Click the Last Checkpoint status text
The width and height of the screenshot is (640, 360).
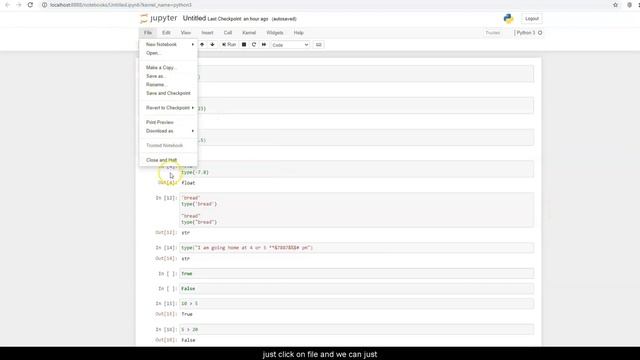tap(238, 19)
